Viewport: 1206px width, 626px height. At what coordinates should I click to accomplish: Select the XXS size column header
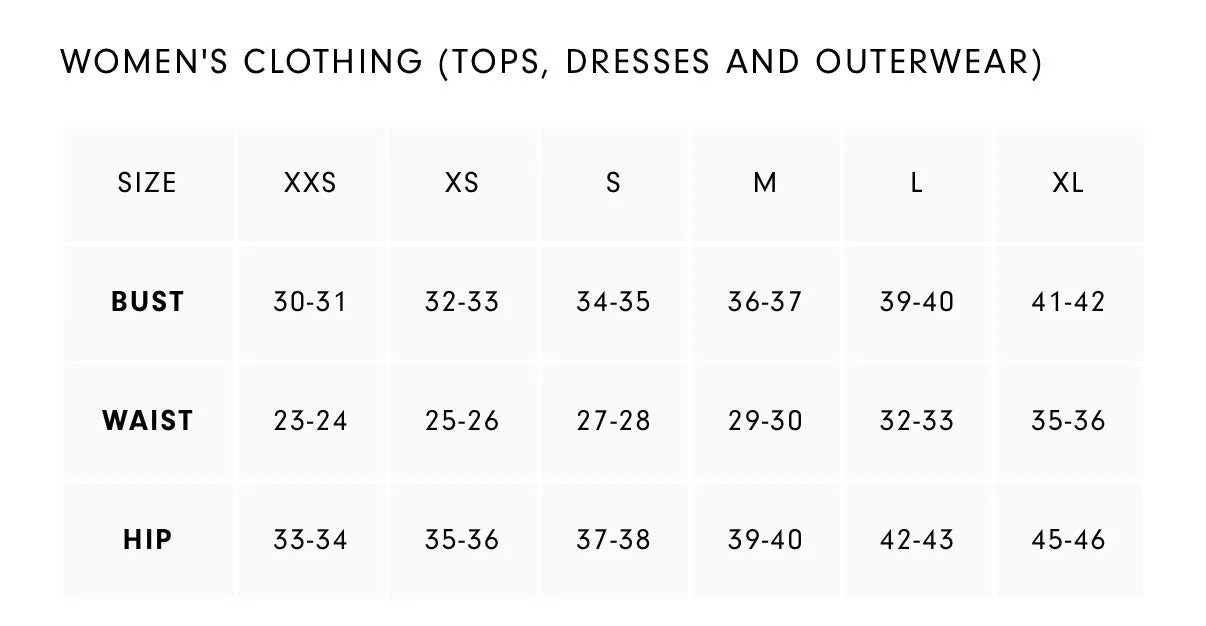tap(310, 183)
